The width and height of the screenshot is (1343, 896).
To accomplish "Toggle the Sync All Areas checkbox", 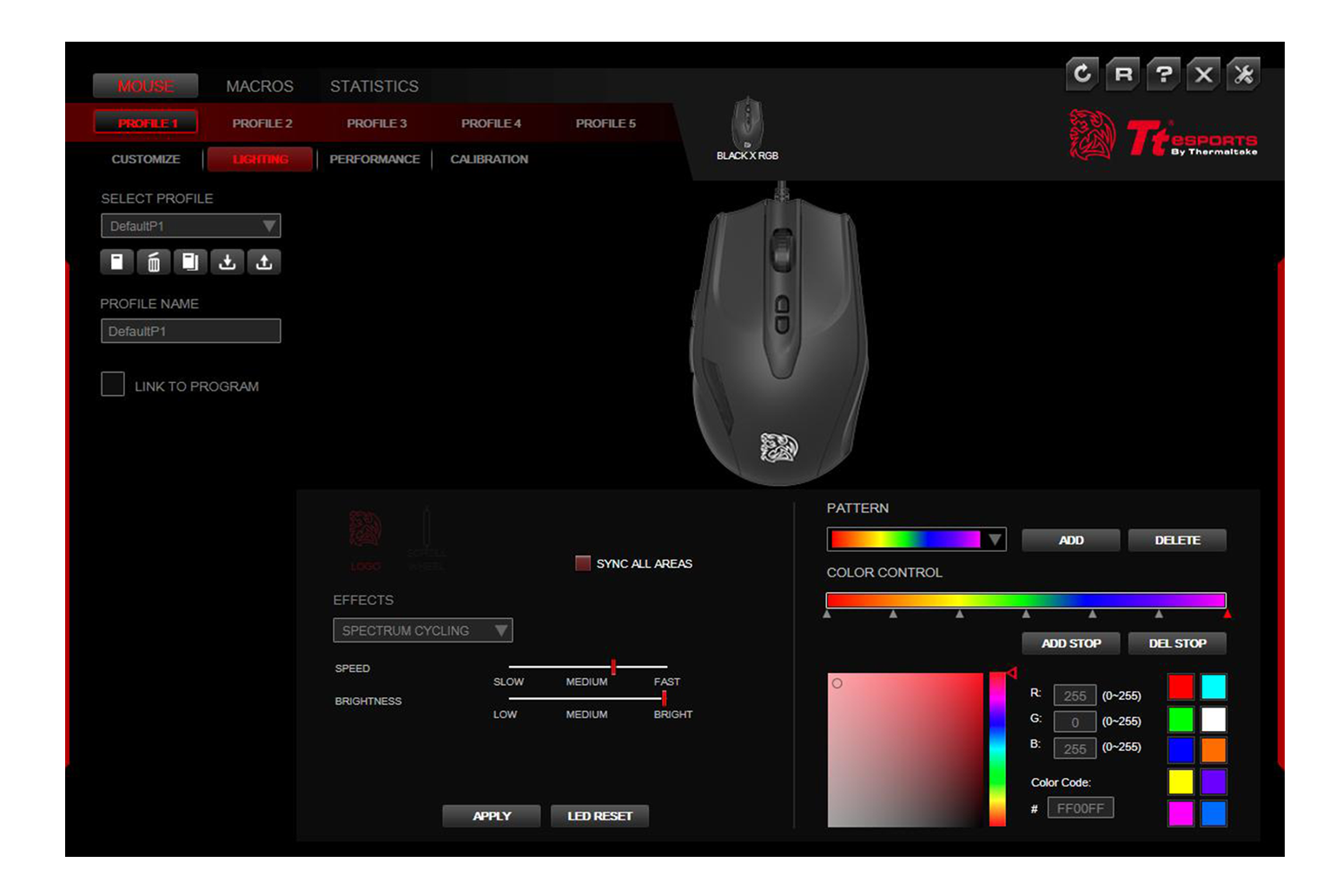I will 583,563.
